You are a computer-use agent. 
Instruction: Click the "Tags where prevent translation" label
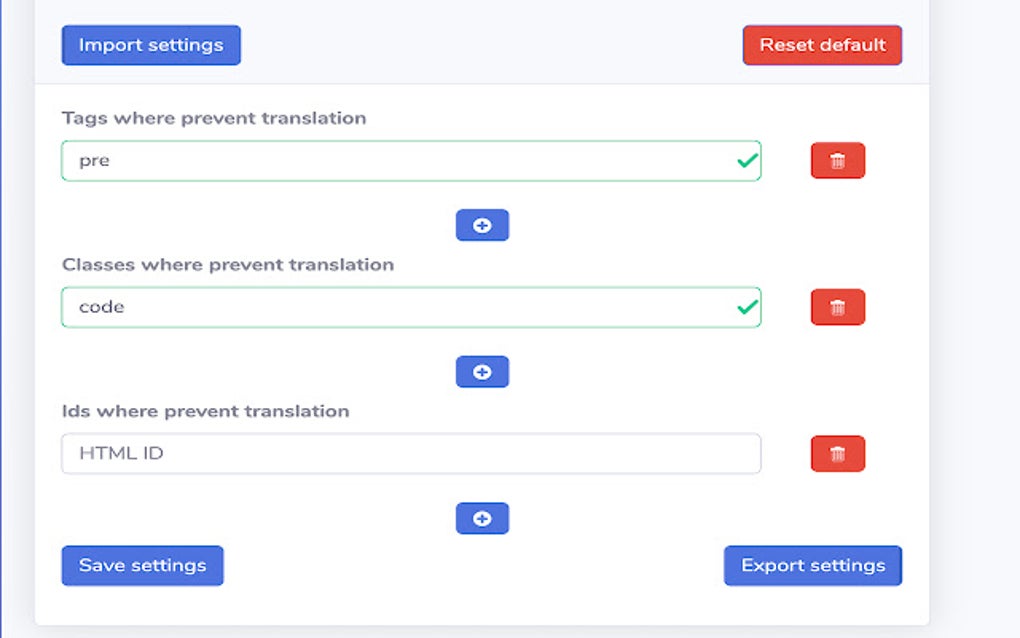tap(215, 117)
